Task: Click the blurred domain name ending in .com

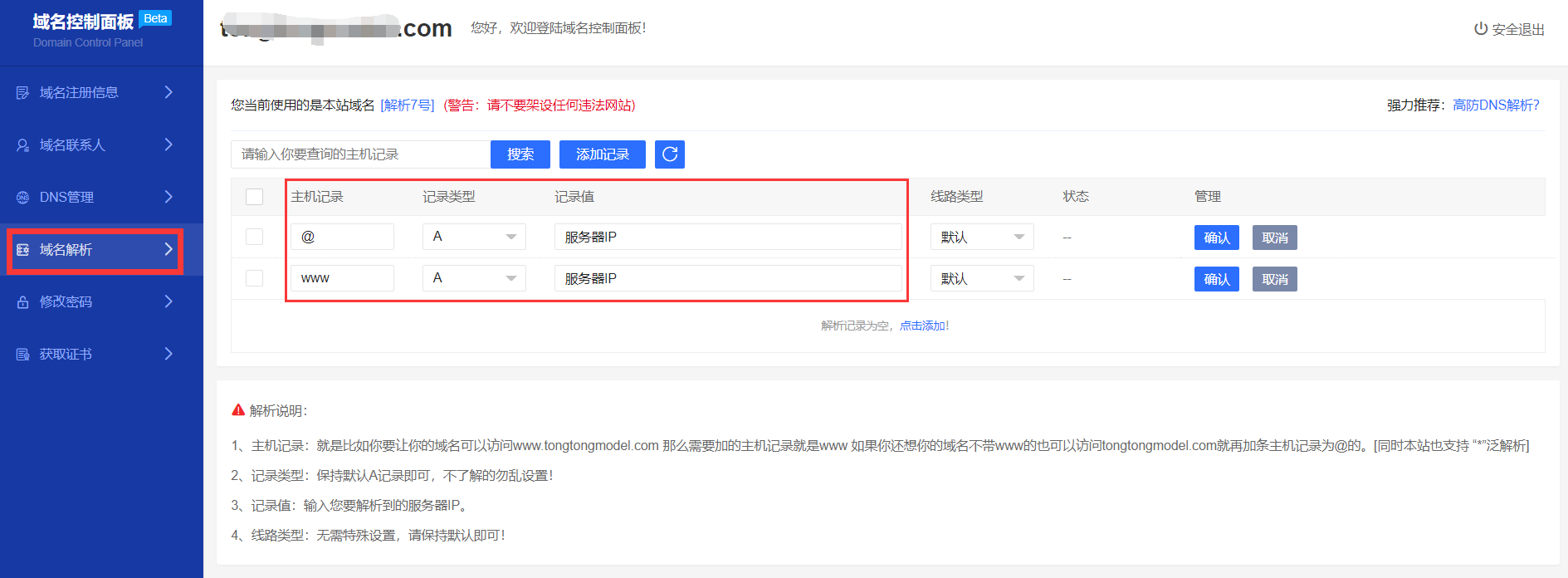Action: tap(336, 28)
